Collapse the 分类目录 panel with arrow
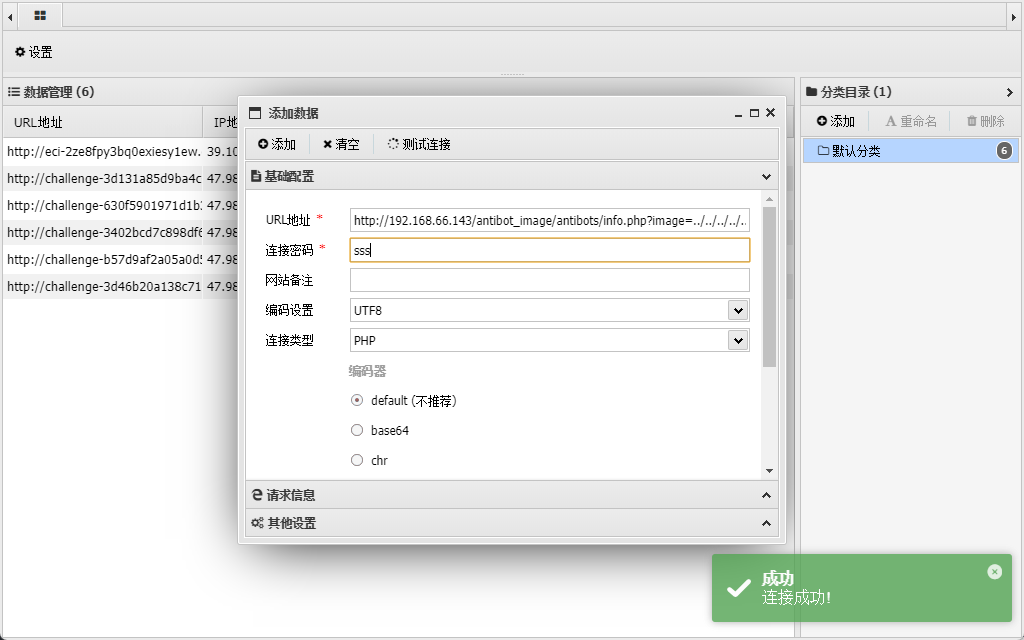 pos(1010,93)
